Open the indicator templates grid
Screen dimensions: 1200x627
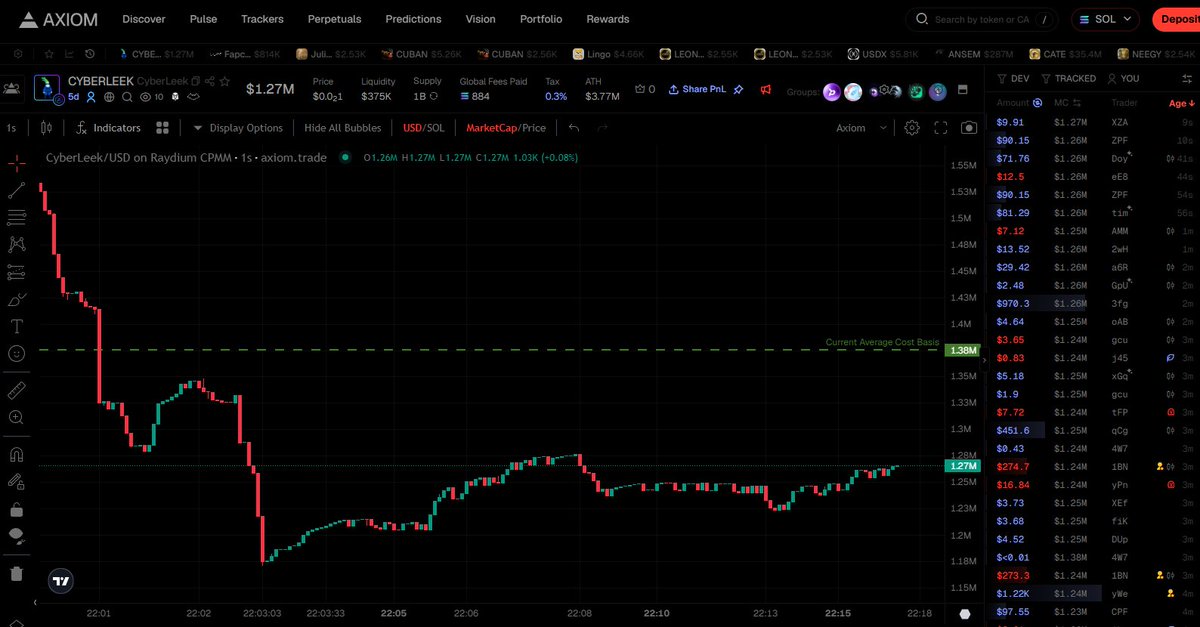(162, 128)
